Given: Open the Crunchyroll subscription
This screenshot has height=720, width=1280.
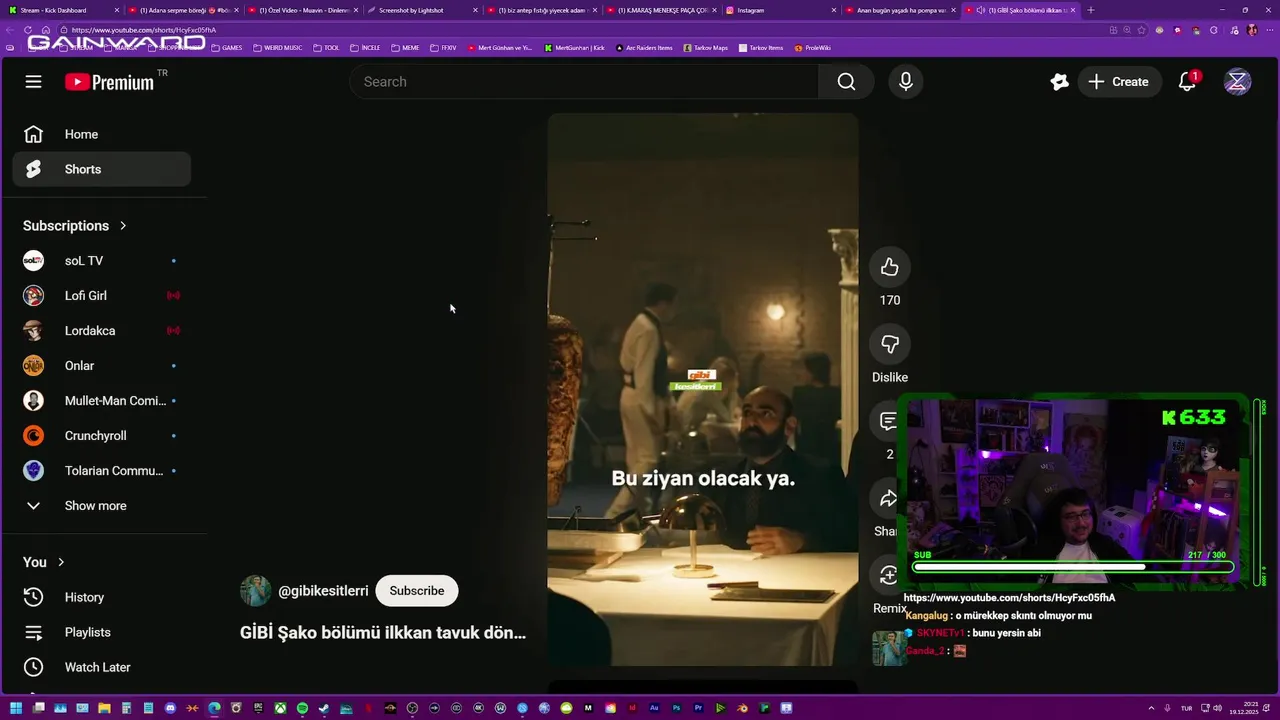Looking at the screenshot, I should (x=101, y=436).
